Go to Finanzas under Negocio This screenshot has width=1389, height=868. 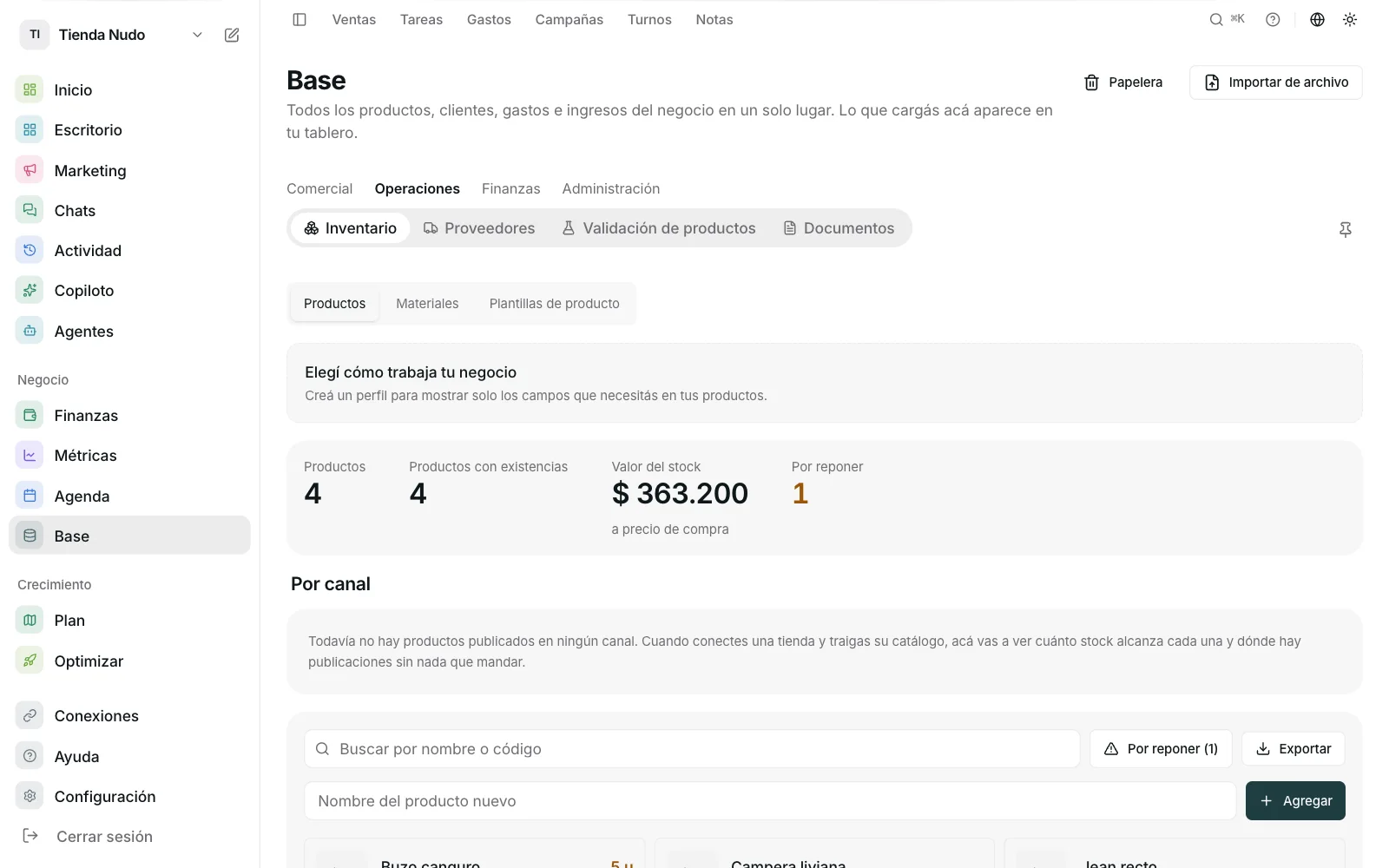click(x=129, y=415)
